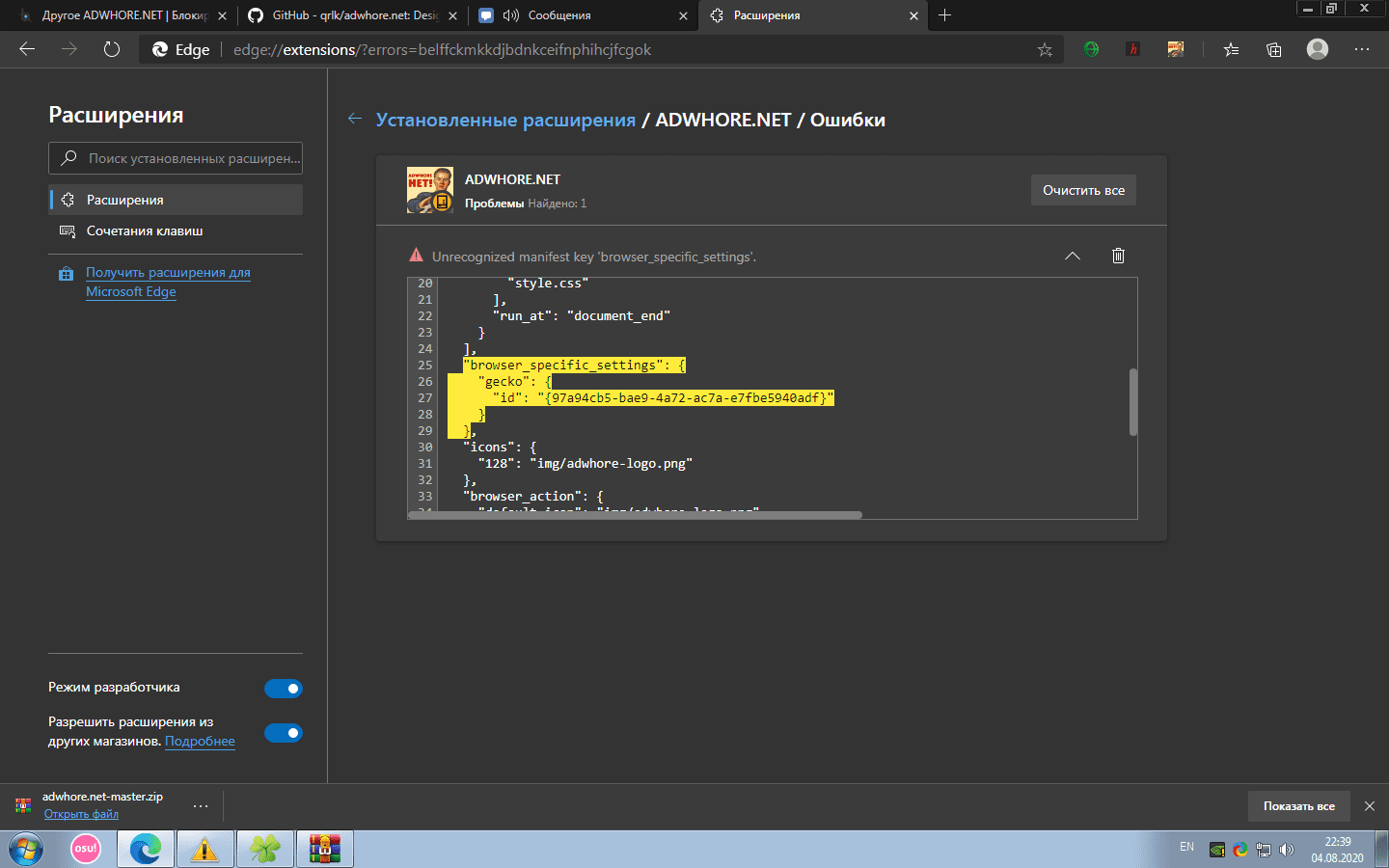This screenshot has height=868, width=1389.
Task: Toggle allow extensions from other stores
Action: (284, 733)
